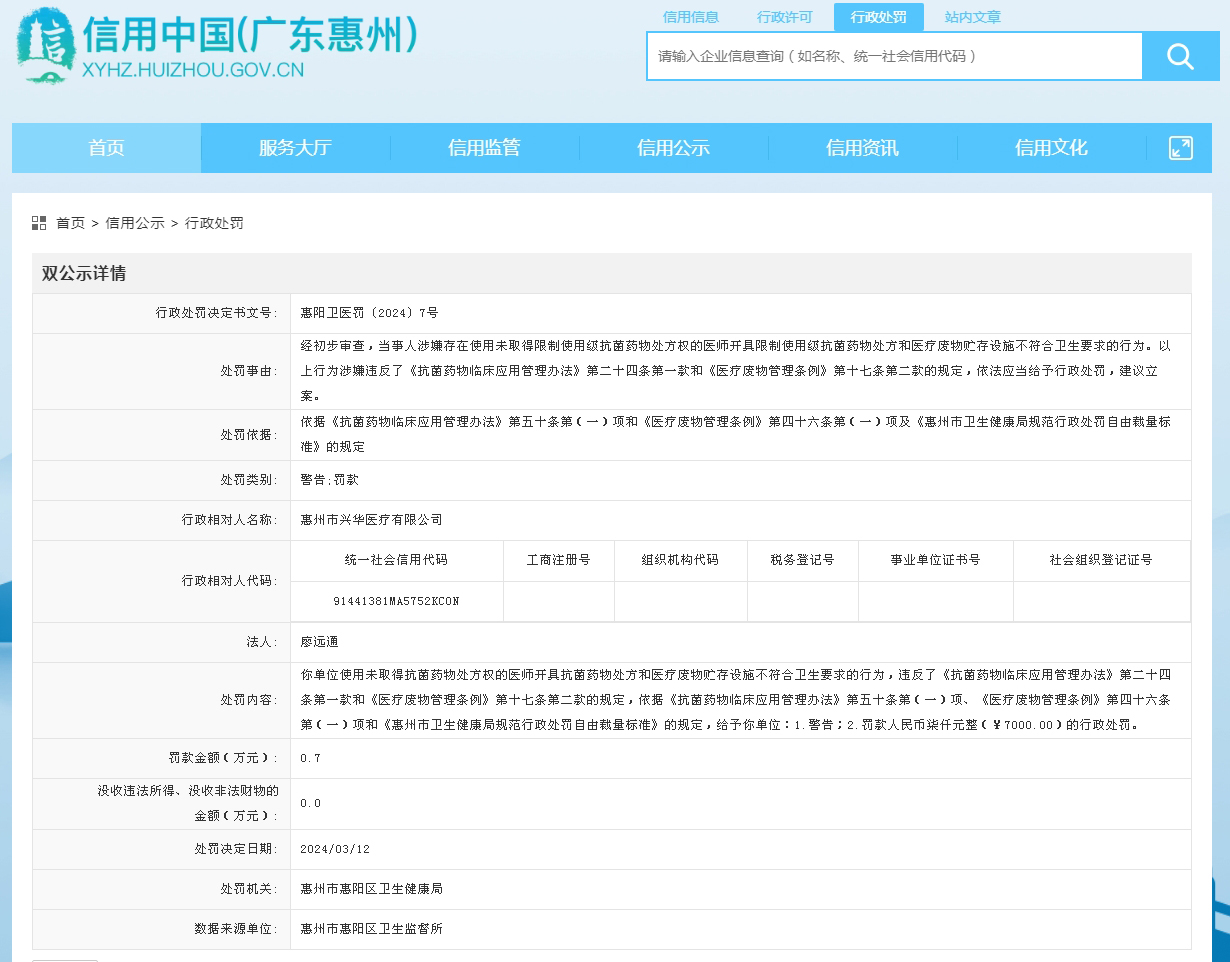This screenshot has height=962, width=1230.
Task: Open the 信用资讯 navigation menu item
Action: tap(862, 147)
